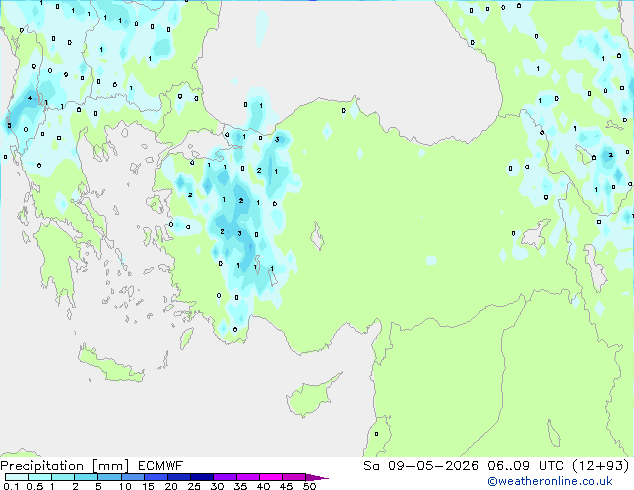Open the weatheronline.co.uk copyright link
This screenshot has height=490, width=634.
tap(550, 481)
